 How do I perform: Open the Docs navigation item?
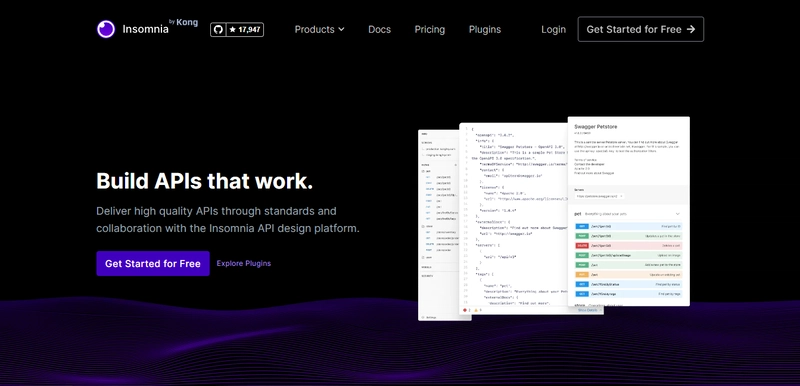(x=380, y=30)
